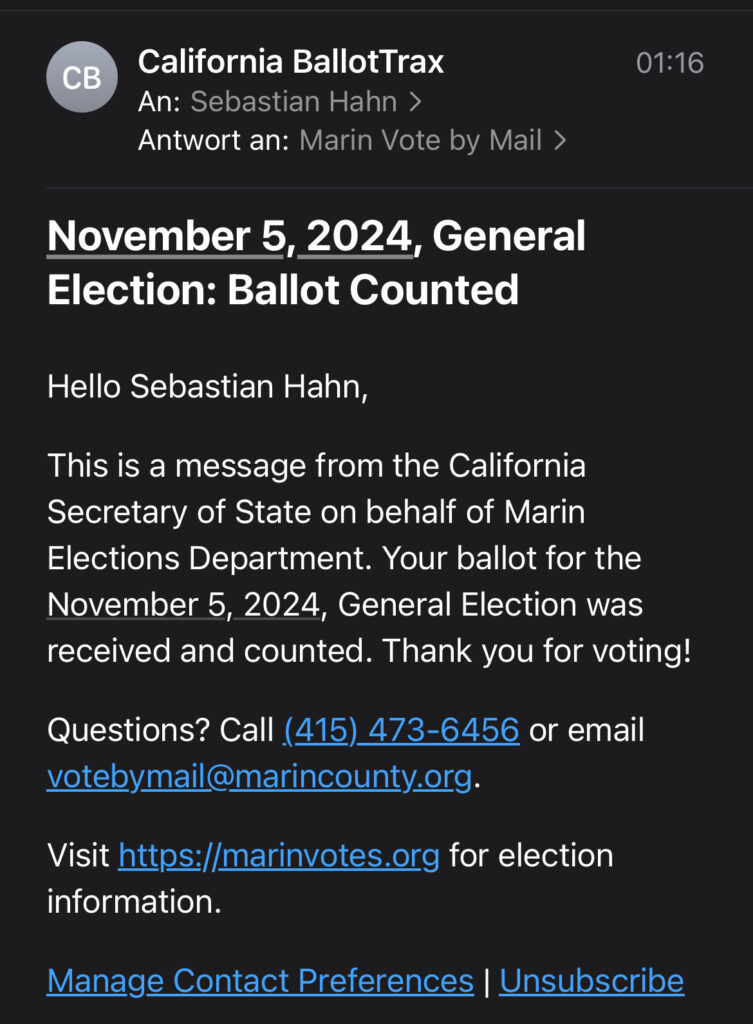
Task: Open the Manage Contact Preferences link
Action: point(260,981)
